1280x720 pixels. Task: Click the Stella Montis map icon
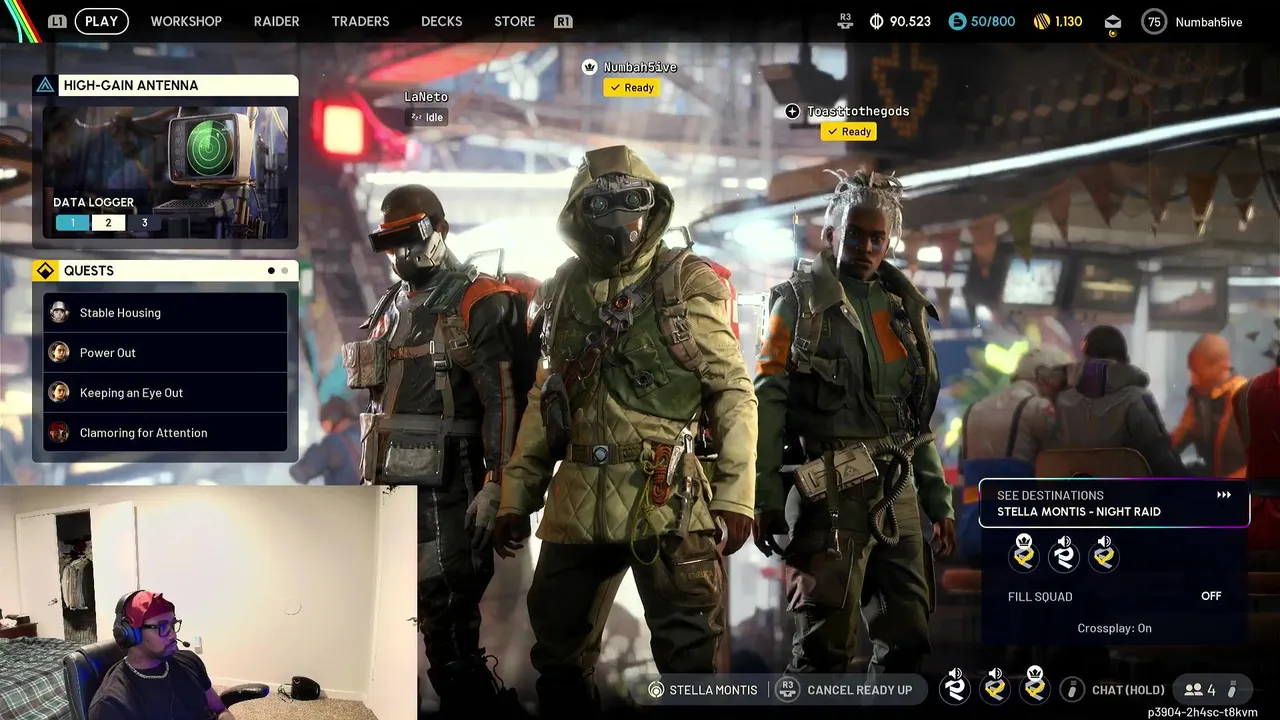point(656,690)
